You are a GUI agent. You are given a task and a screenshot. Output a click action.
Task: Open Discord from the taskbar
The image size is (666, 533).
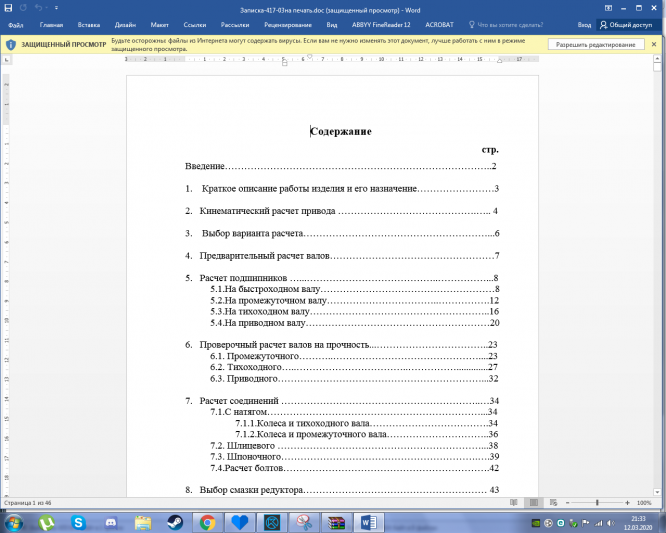click(x=111, y=522)
